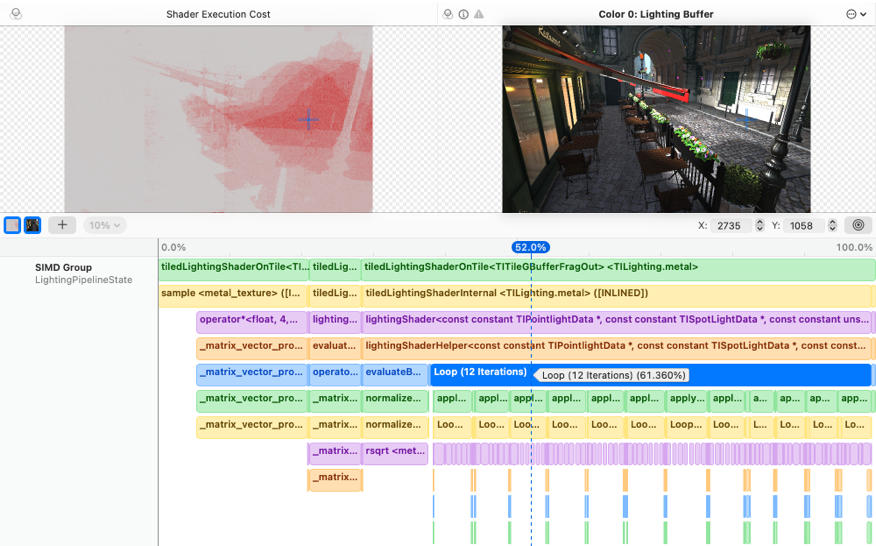
Task: Click the Y coordinate stepper arrows
Action: coord(832,226)
